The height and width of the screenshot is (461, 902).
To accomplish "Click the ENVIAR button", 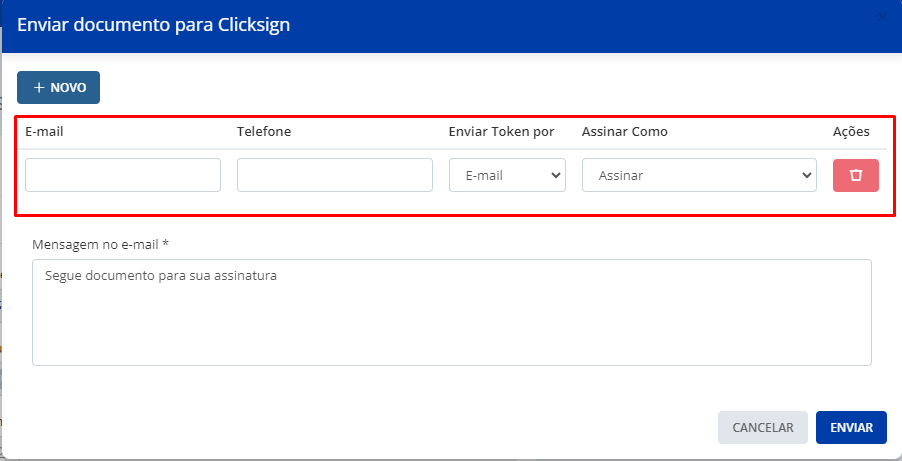I will point(851,428).
